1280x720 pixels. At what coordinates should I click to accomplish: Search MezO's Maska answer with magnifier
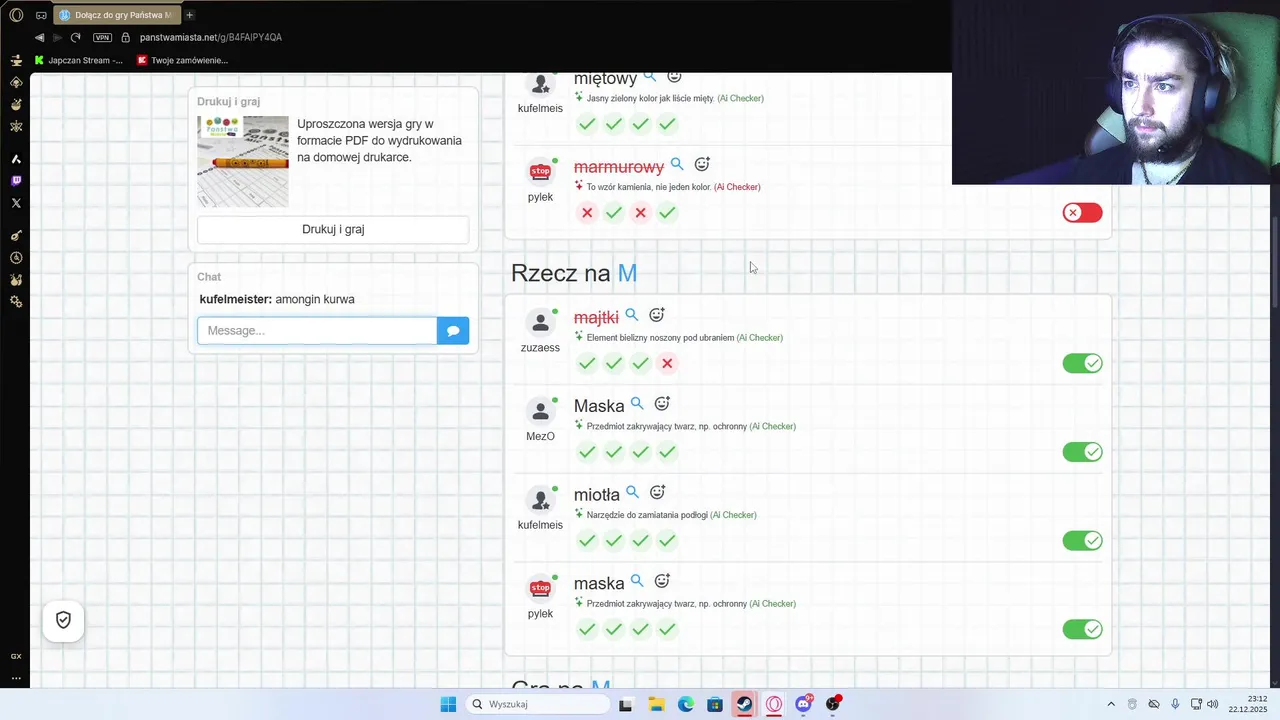(x=637, y=404)
